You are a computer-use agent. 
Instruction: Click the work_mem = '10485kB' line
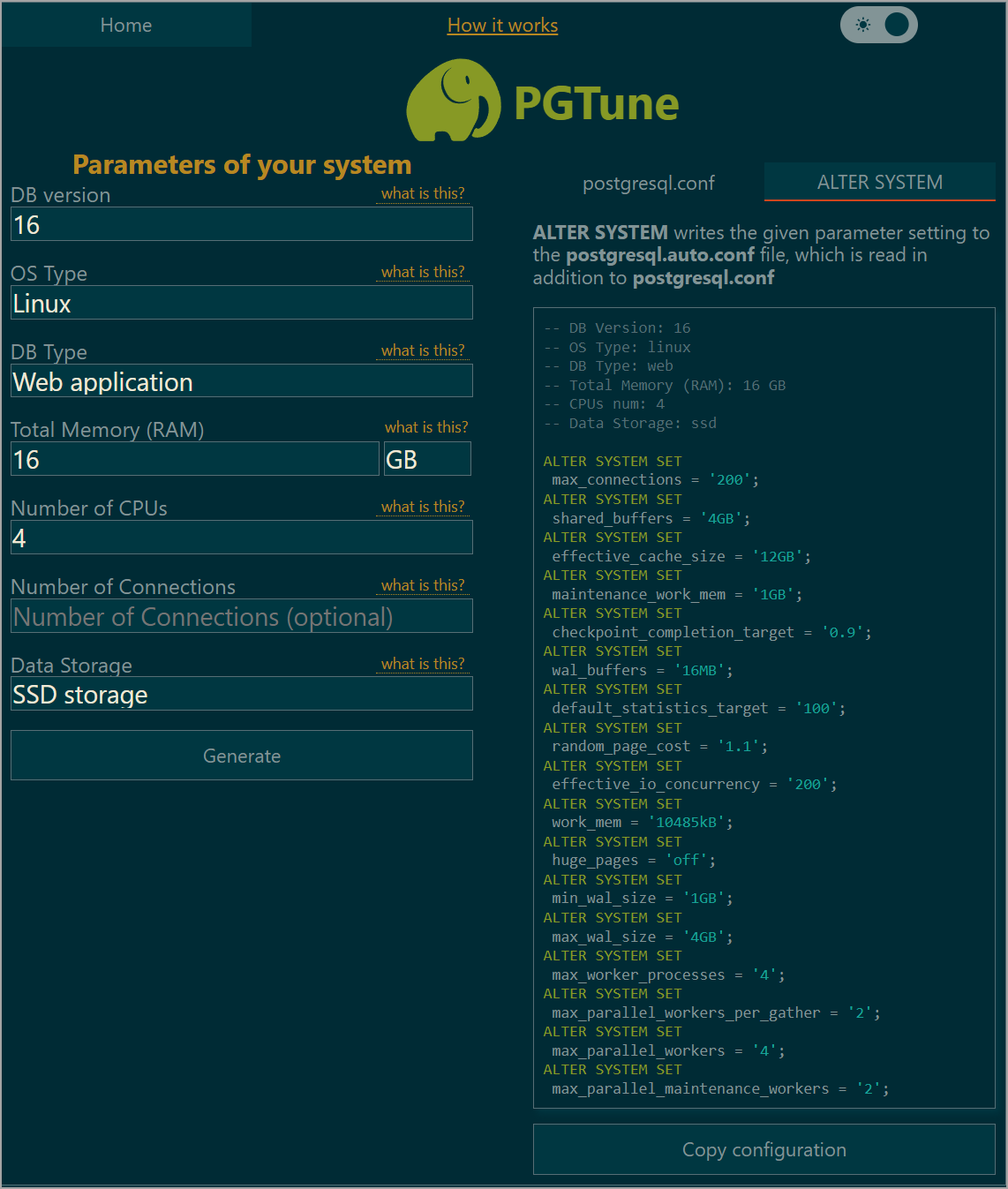point(643,822)
